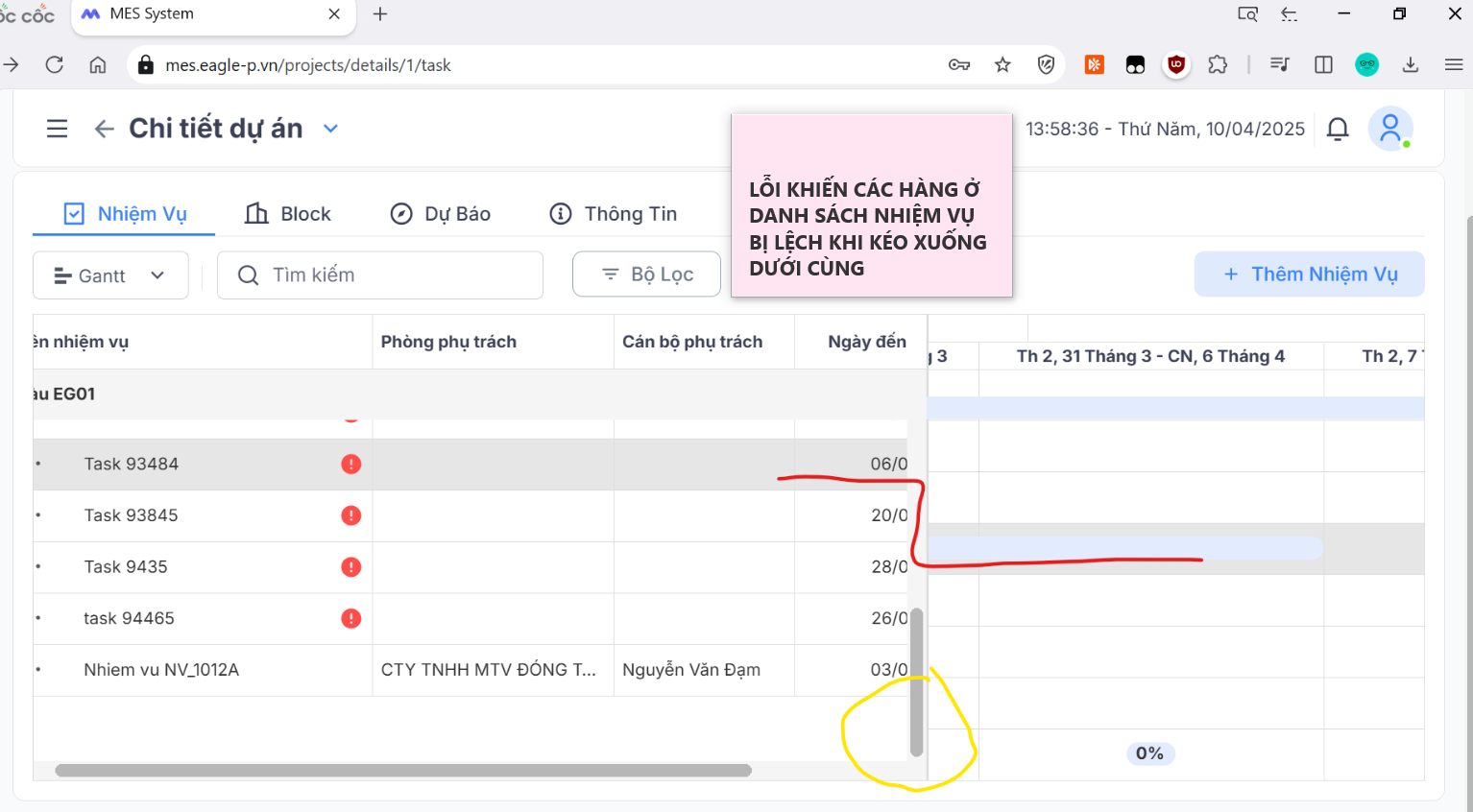Viewport: 1473px width, 812px height.
Task: Click the red warning icon on task 94465
Action: pyautogui.click(x=351, y=619)
